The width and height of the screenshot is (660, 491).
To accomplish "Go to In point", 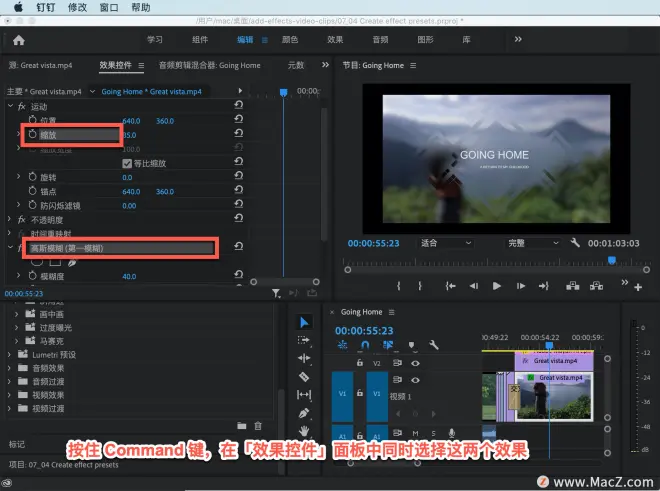I will (450, 286).
